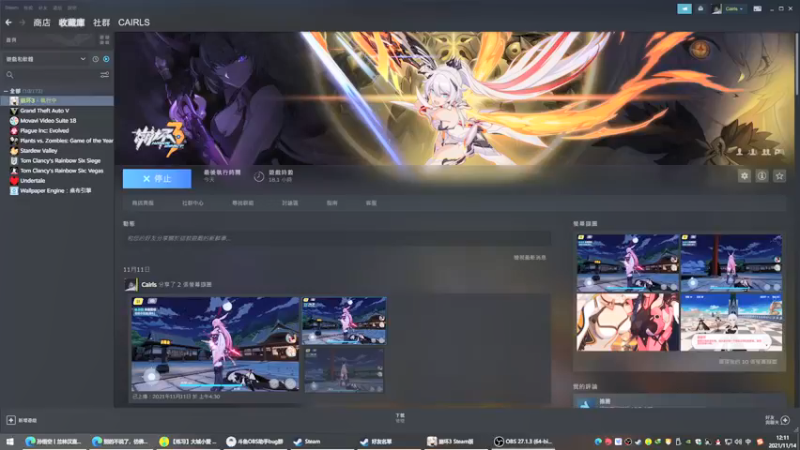Open bottom-left screenshot in screenshots panel
Viewport: 800px width, 450px height.
pos(628,322)
